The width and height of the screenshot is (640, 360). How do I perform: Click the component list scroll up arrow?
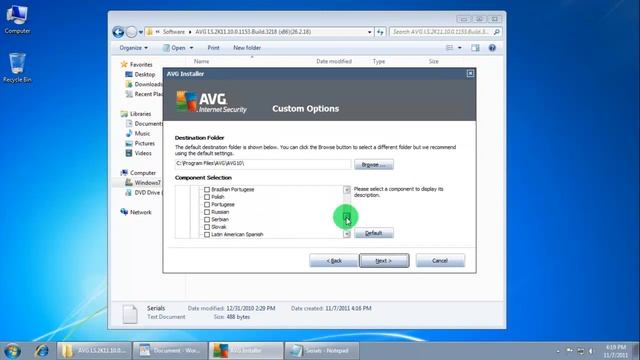coord(347,190)
